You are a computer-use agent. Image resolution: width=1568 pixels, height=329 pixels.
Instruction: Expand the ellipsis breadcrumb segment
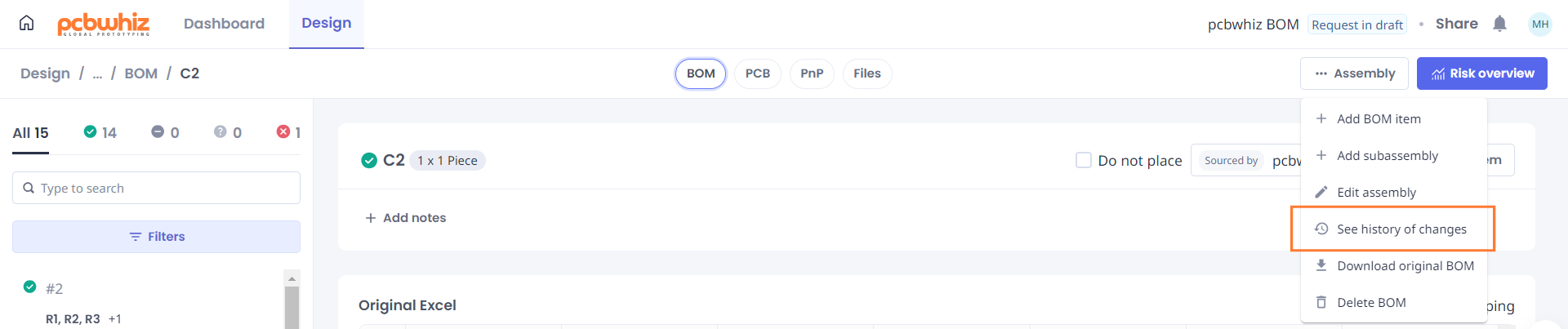pyautogui.click(x=97, y=73)
